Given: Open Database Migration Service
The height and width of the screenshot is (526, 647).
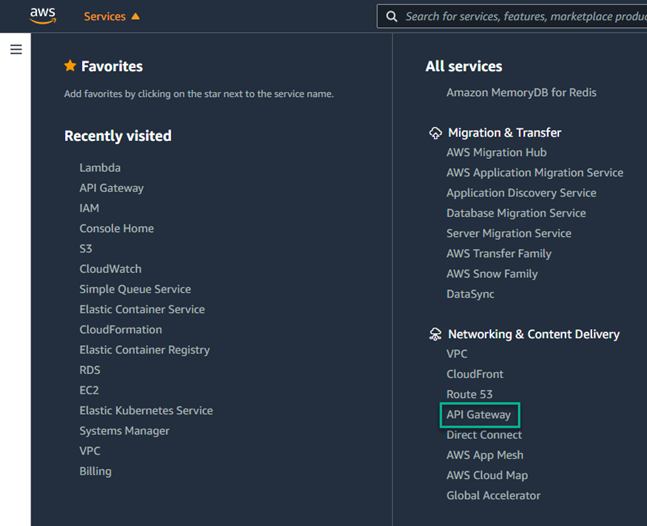Looking at the screenshot, I should point(516,213).
